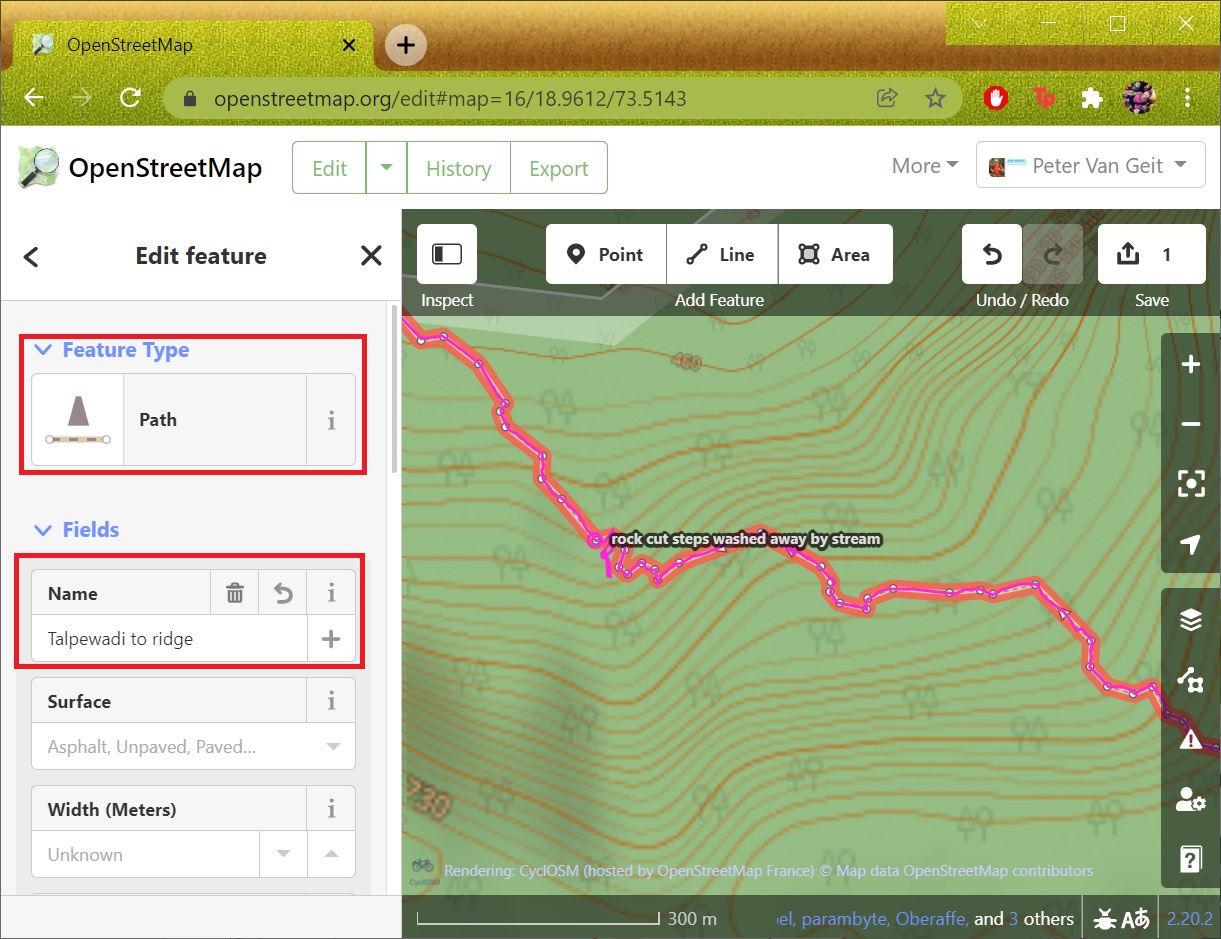Open the More menu
This screenshot has width=1221, height=939.
(x=925, y=166)
